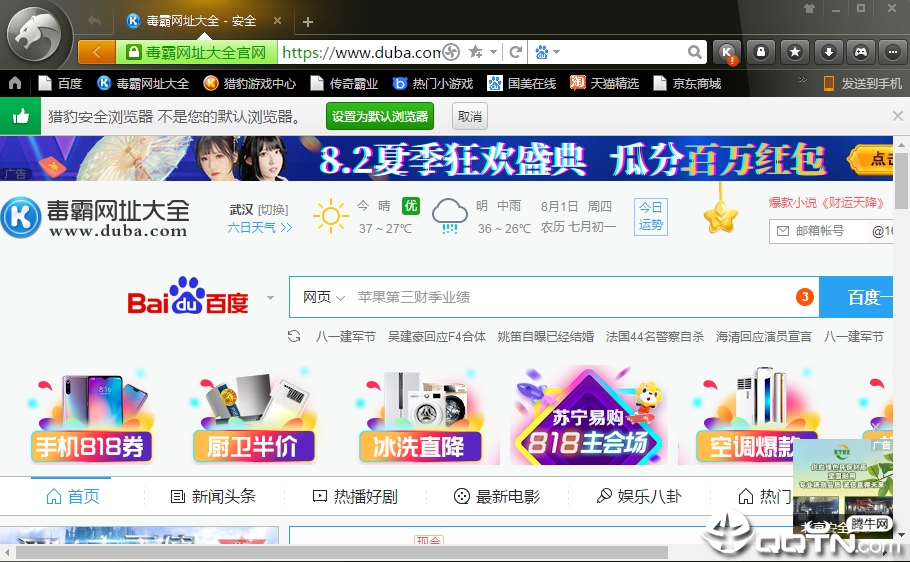This screenshot has width=910, height=562.
Task: Expand the 网页 search type dropdown
Action: tap(323, 297)
